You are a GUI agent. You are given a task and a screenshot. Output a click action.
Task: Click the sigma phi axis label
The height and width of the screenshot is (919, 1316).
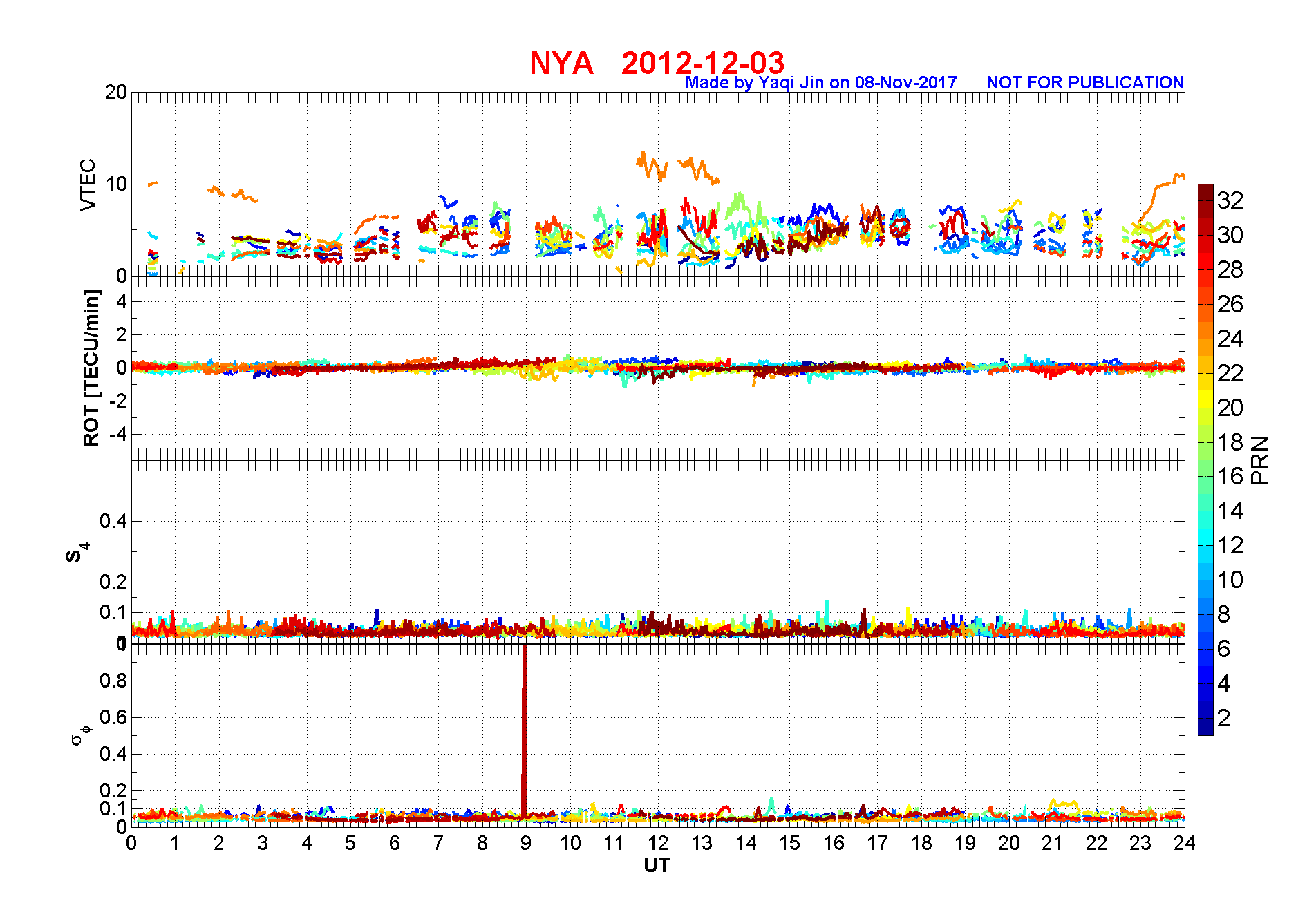tap(80, 735)
